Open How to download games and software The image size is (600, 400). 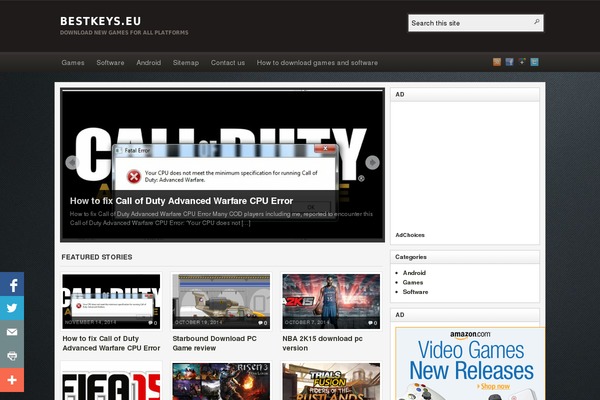[317, 62]
